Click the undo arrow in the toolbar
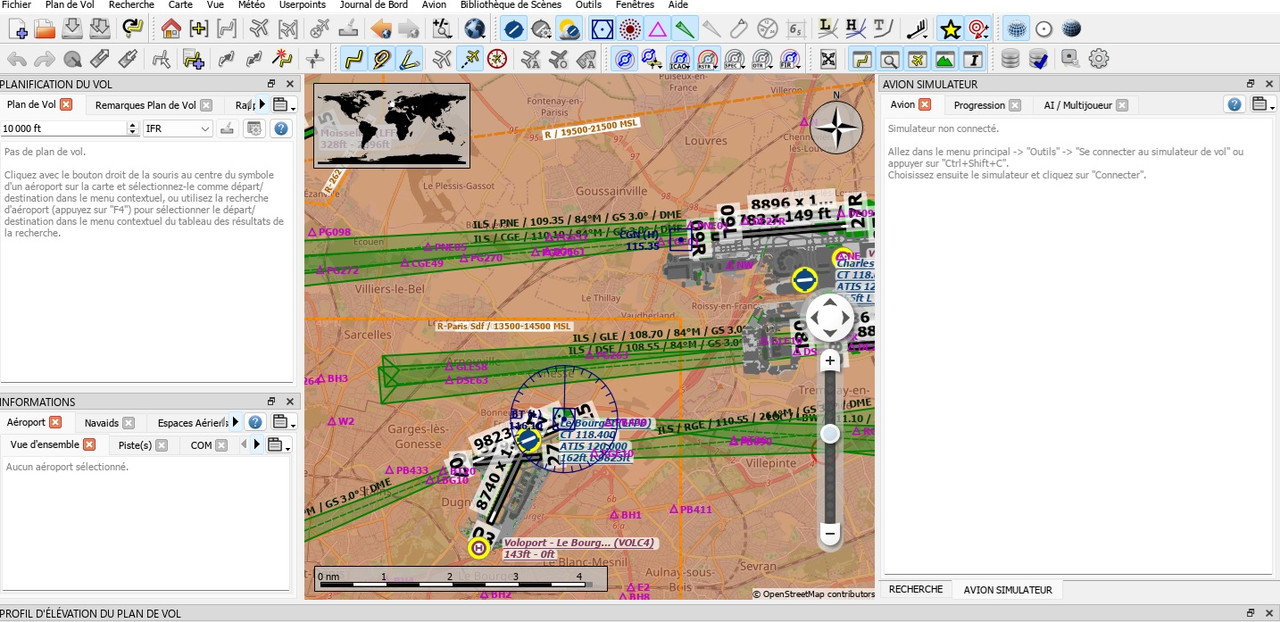 pyautogui.click(x=17, y=59)
